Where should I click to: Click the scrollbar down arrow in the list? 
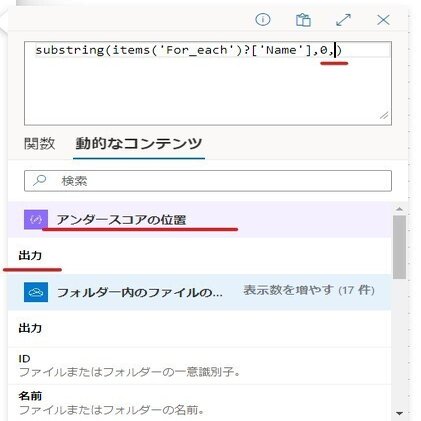pyautogui.click(x=399, y=413)
